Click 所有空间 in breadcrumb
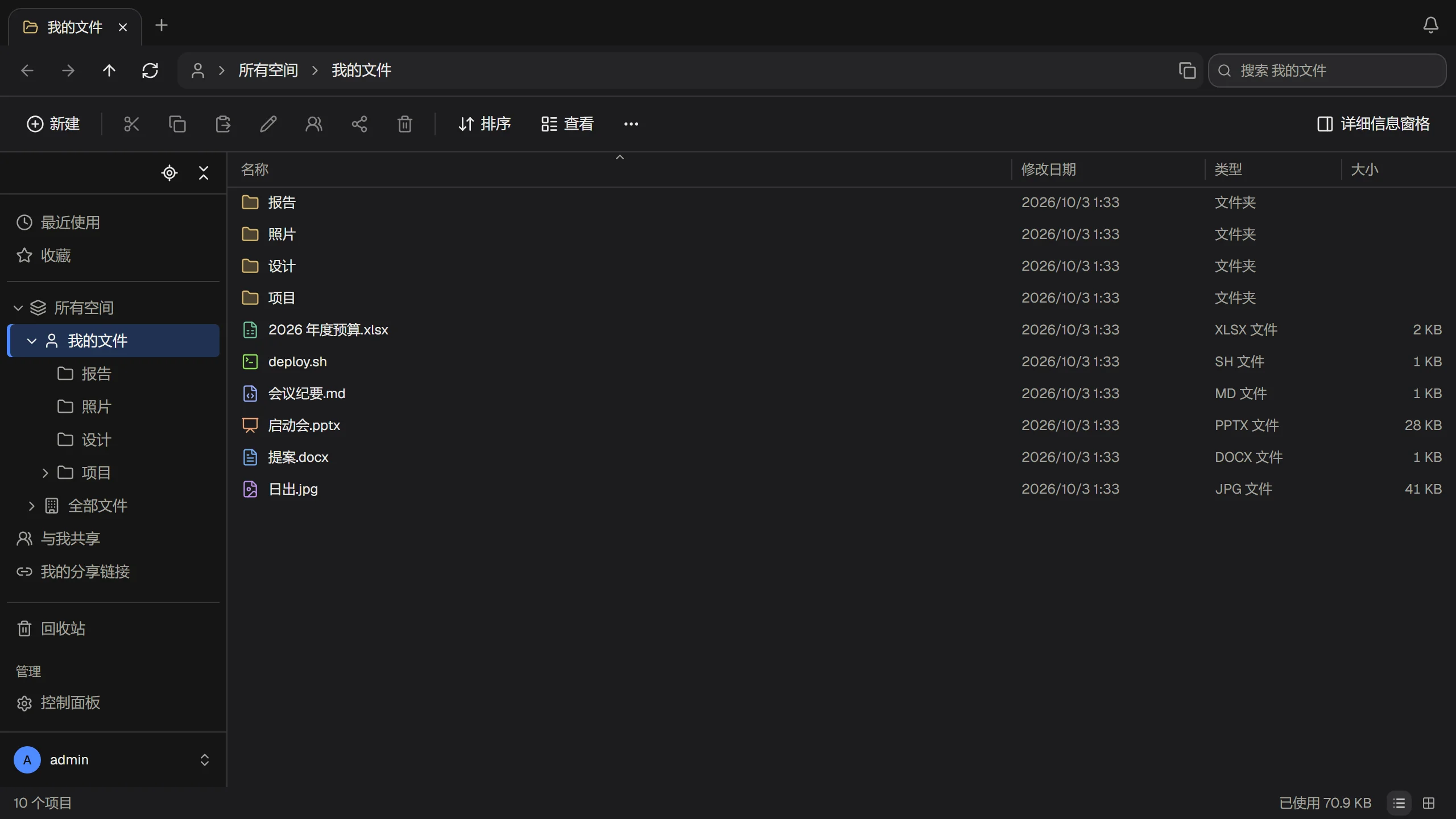1456x819 pixels. [x=268, y=71]
